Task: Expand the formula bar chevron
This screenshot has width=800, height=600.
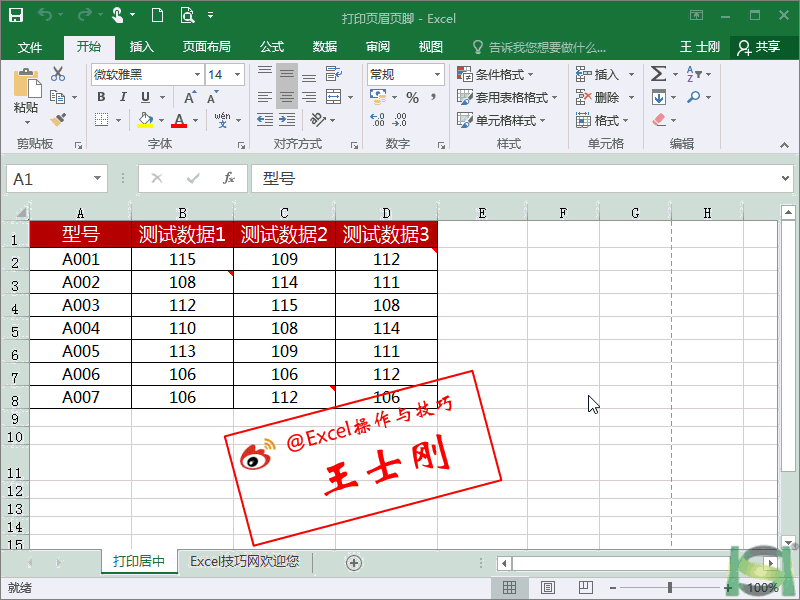Action: point(785,178)
